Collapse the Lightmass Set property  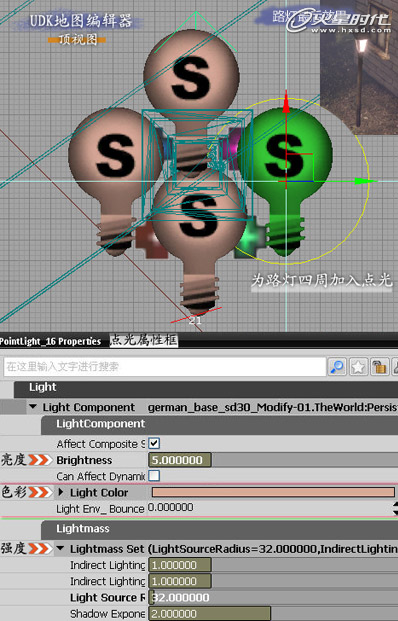[x=60, y=549]
